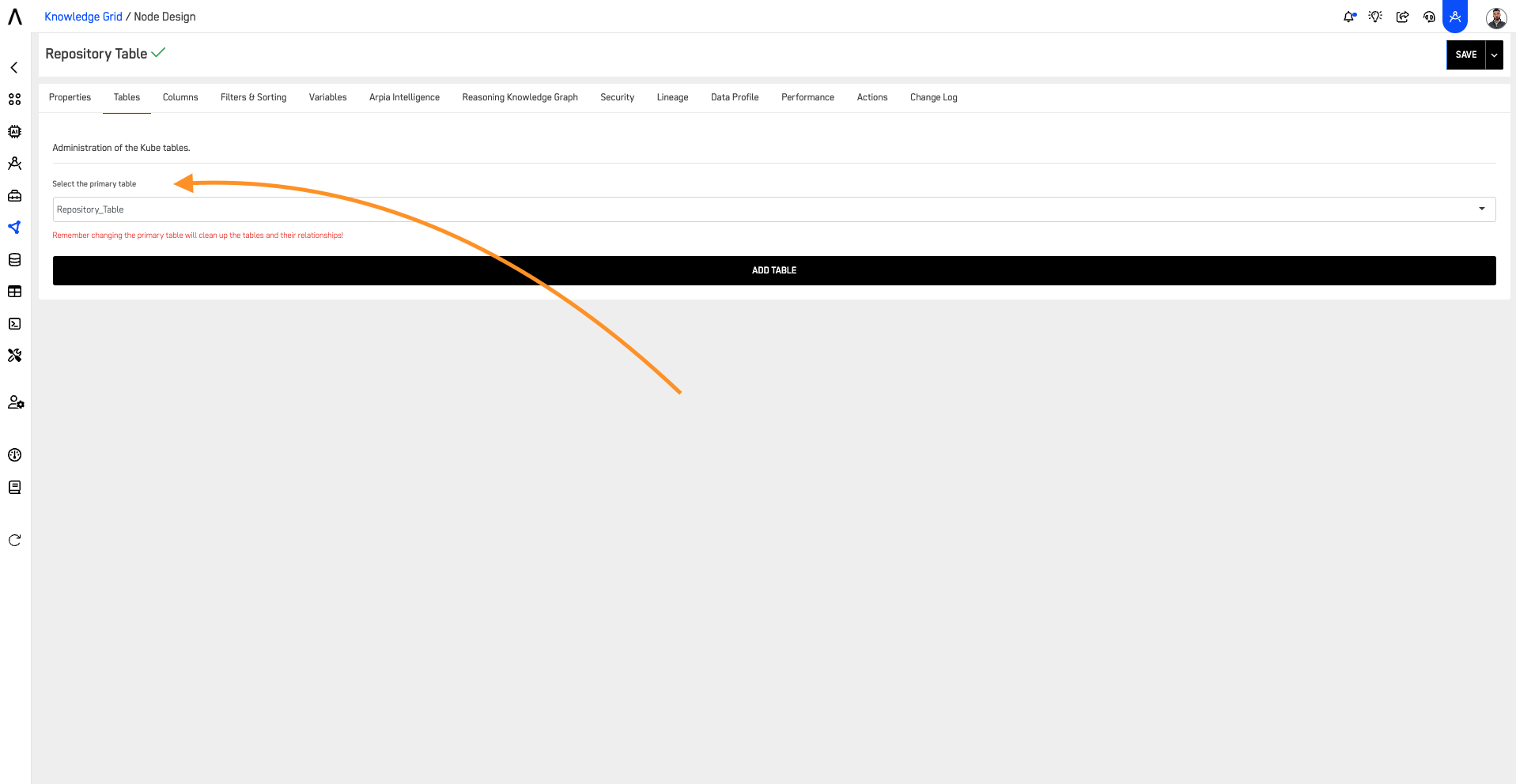
Task: Click the SAVE button
Action: pos(1466,55)
